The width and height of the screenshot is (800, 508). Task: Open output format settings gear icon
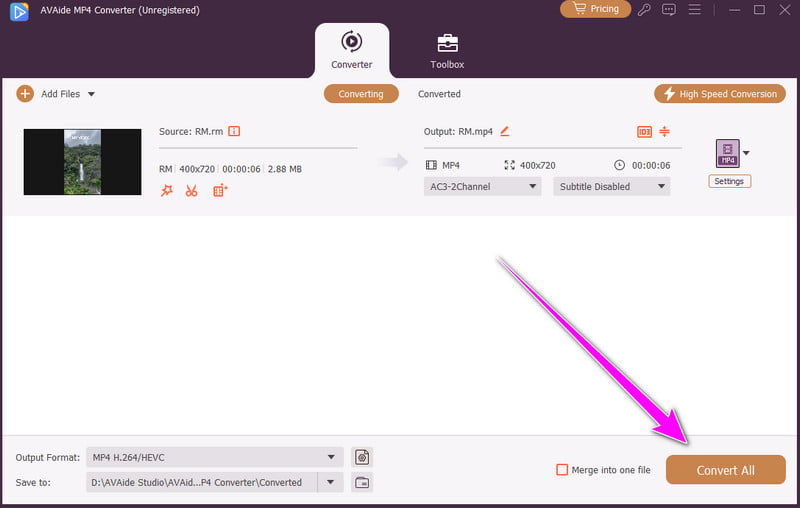coord(362,457)
